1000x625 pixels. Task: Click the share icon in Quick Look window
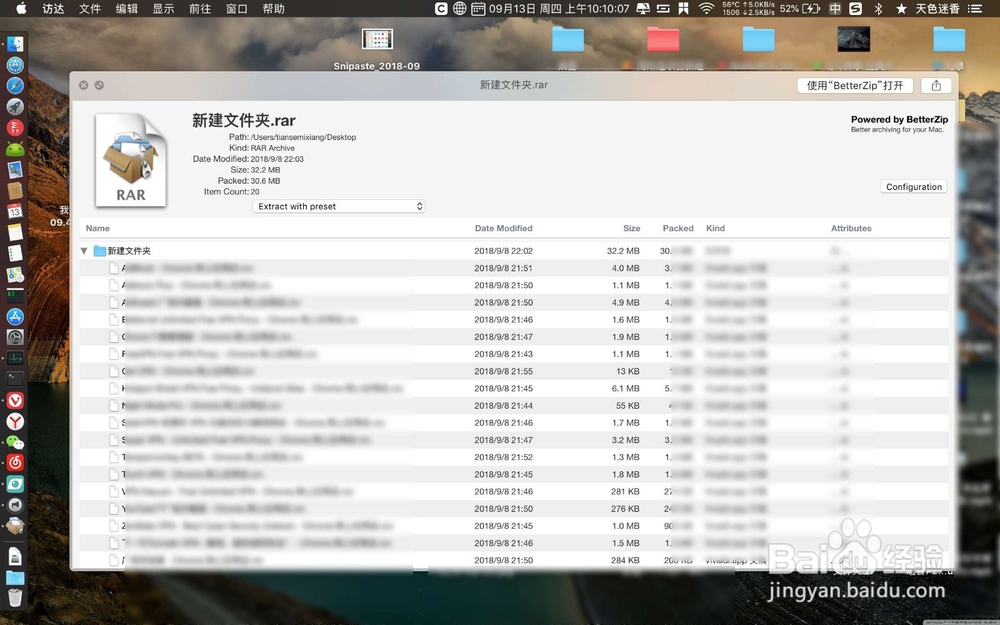coord(936,85)
